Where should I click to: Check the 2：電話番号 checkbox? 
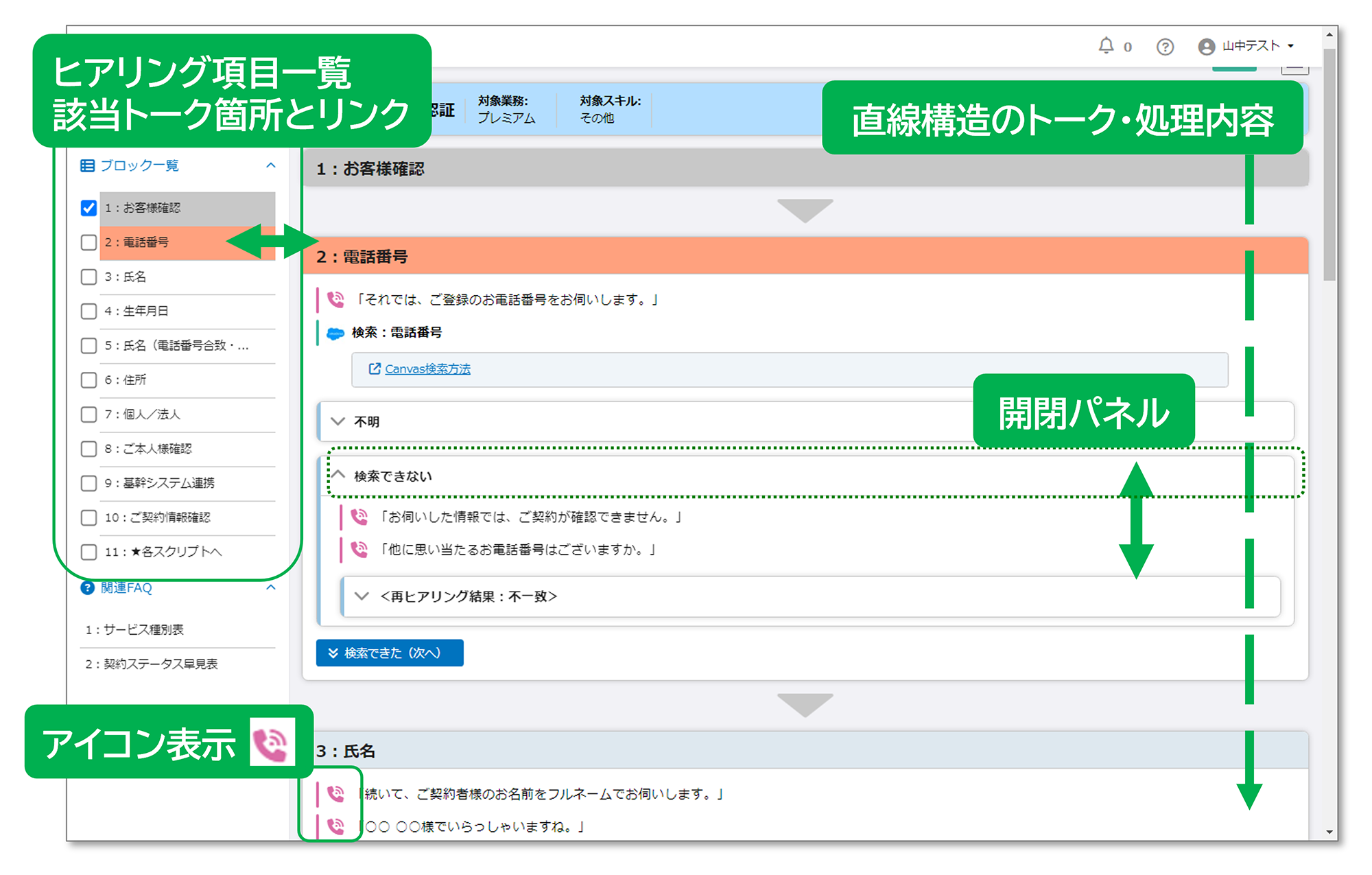88,242
